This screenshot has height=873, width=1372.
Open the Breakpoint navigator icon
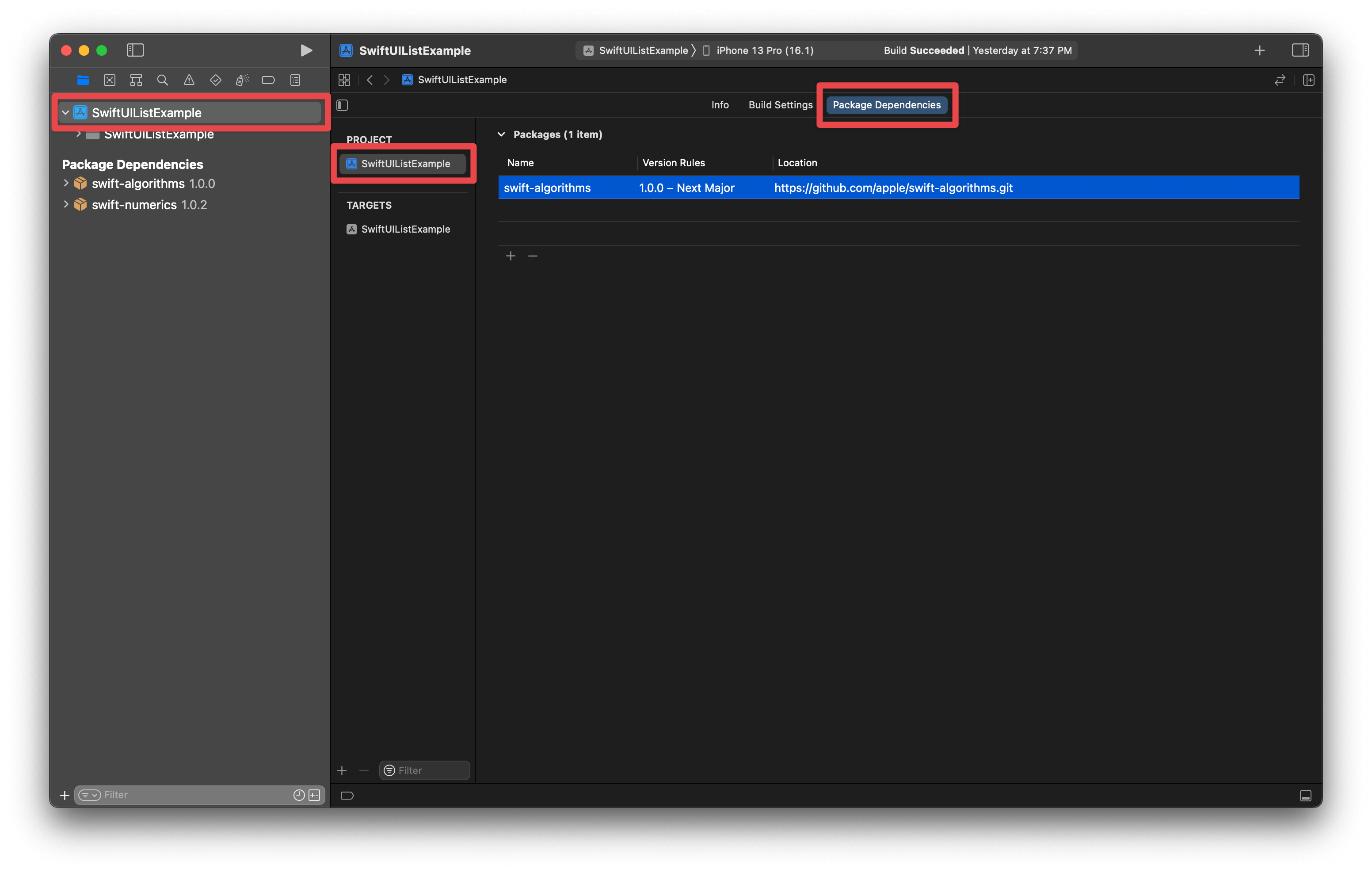click(x=268, y=80)
